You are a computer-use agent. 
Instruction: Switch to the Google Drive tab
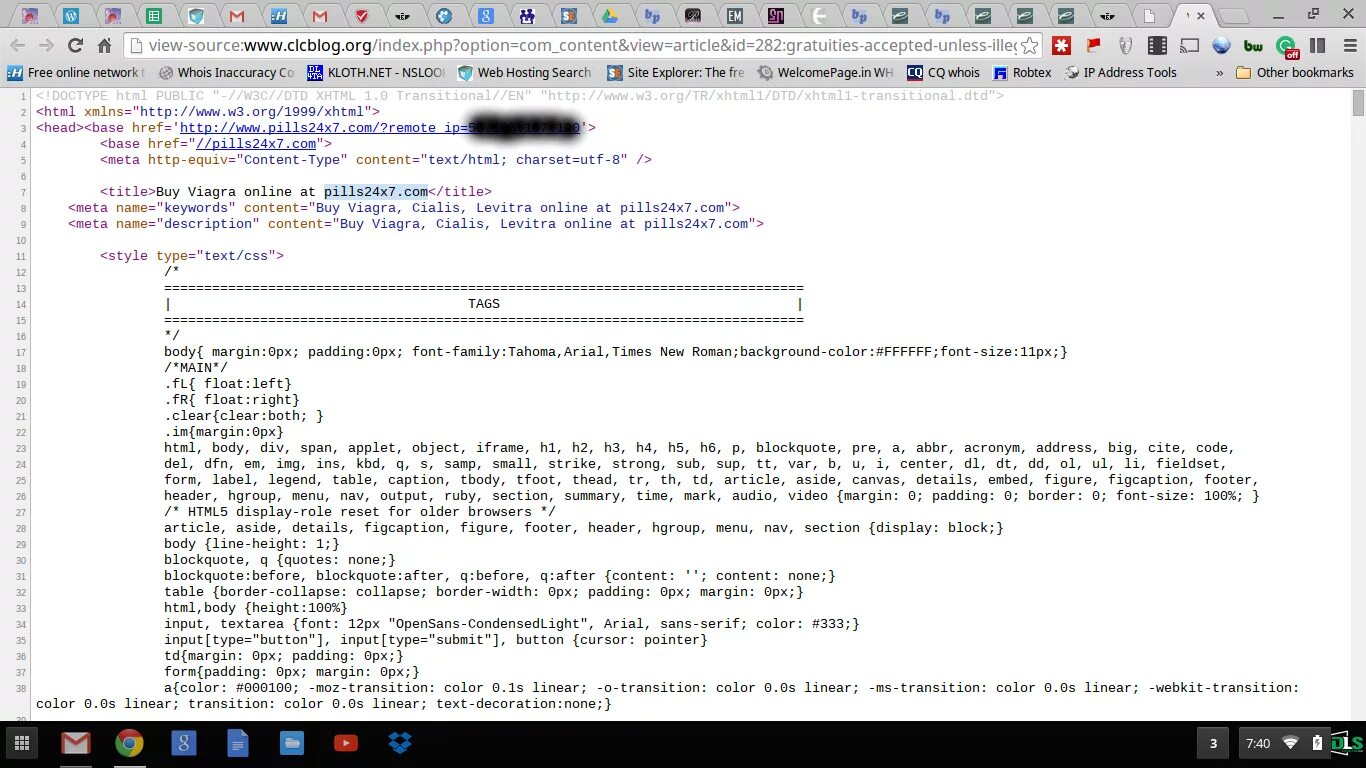coord(610,16)
